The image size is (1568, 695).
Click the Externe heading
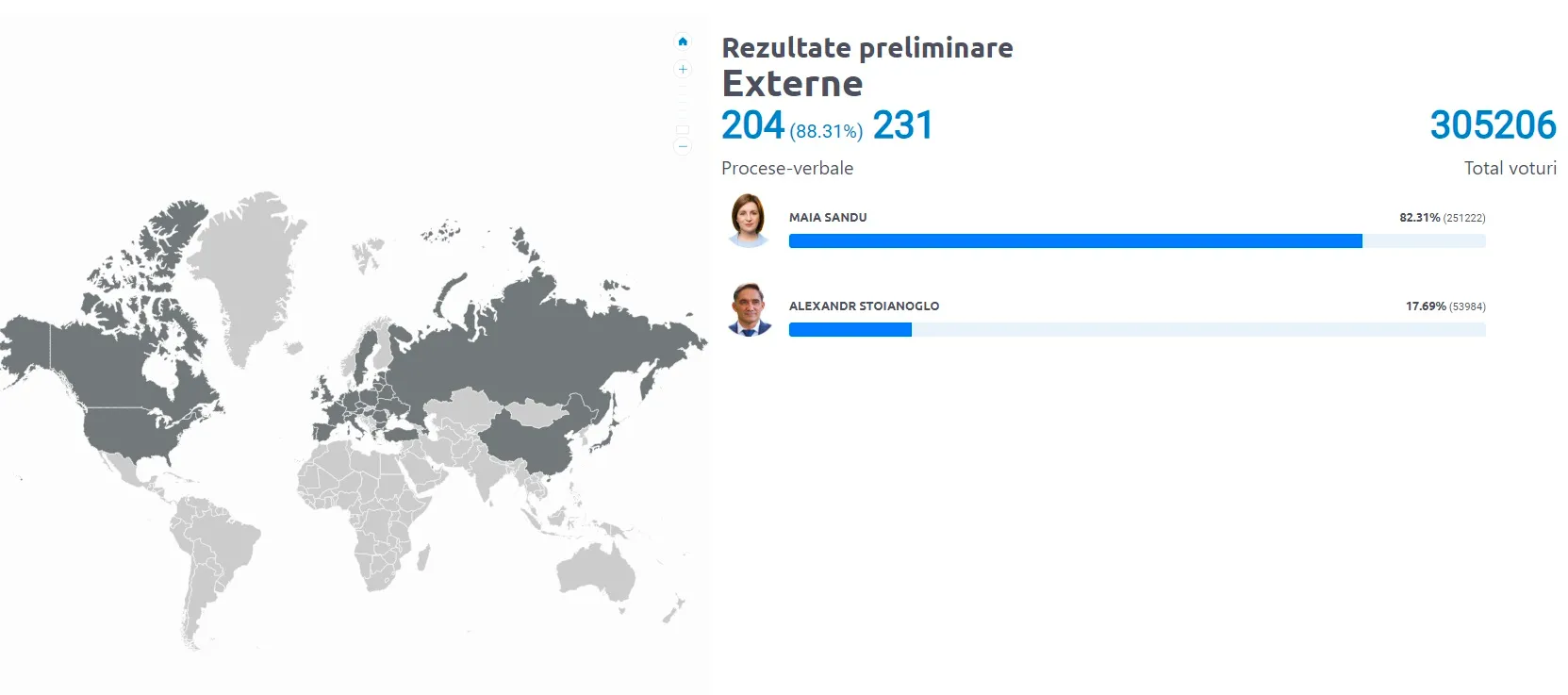(x=792, y=84)
